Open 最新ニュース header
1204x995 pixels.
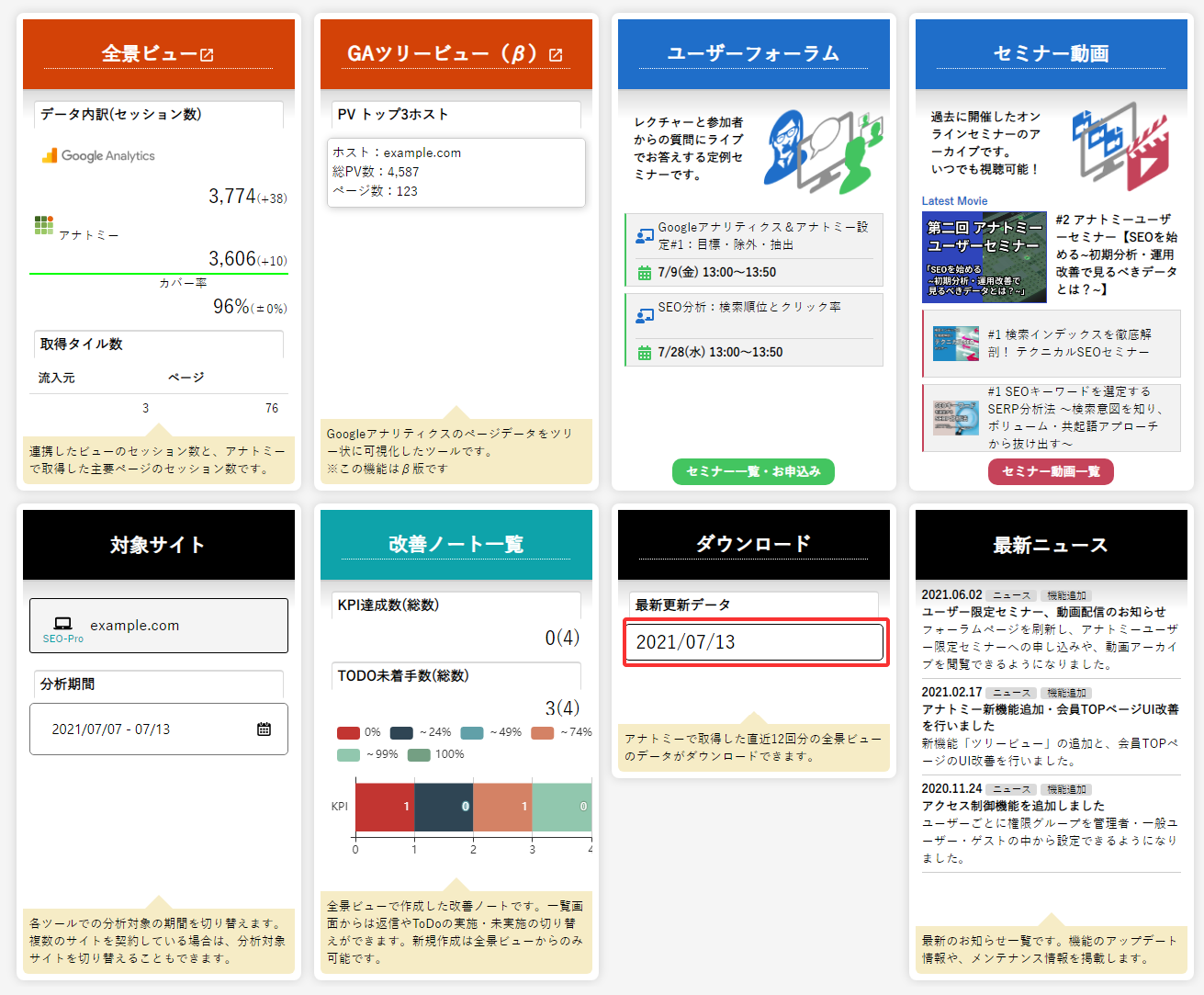click(x=1051, y=545)
